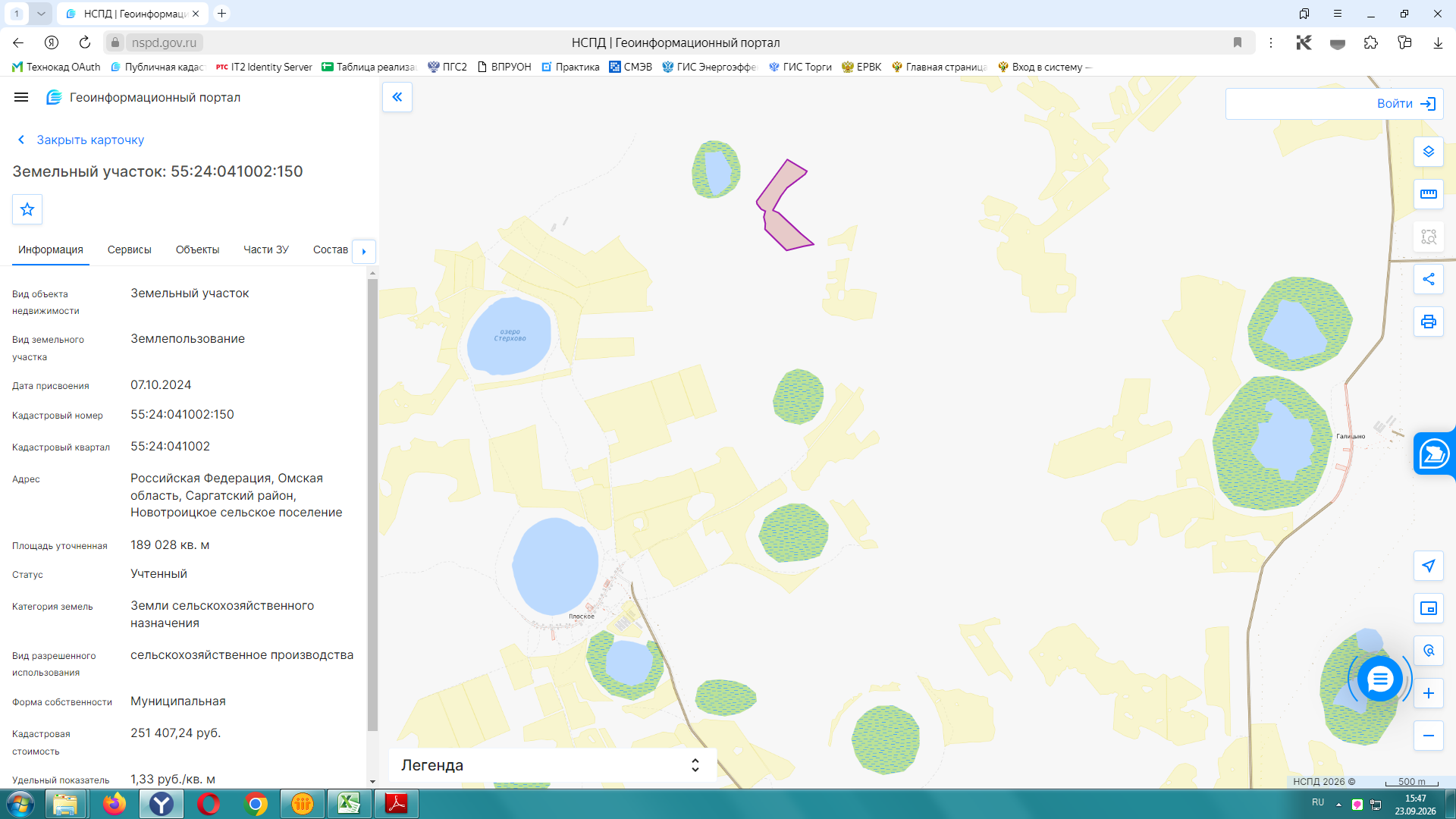Open the blue feedback widget on right edge

pyautogui.click(x=1435, y=454)
